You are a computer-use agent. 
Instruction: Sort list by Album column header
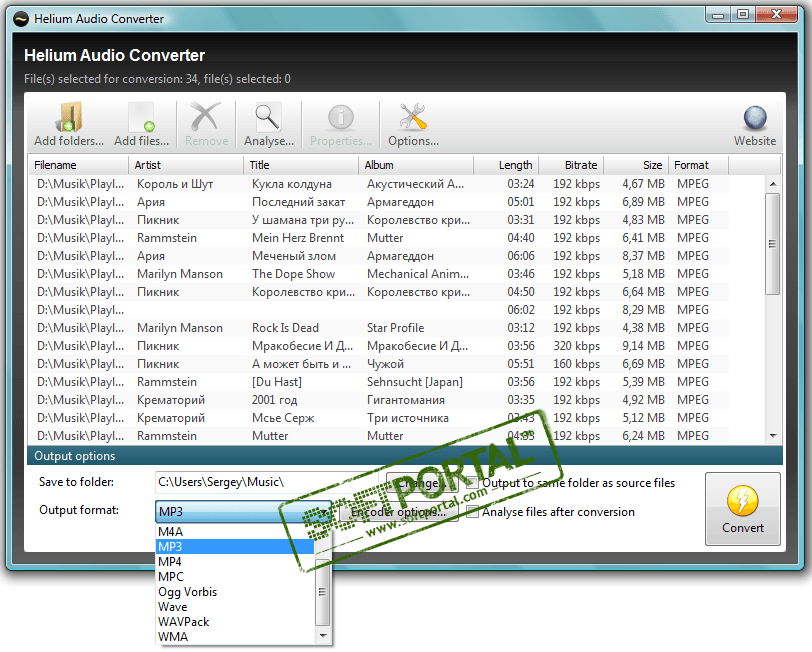416,165
